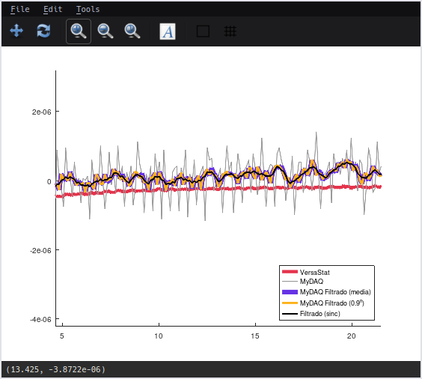Click the Filtrado (sinc) legend entry
The image size is (422, 379).
click(320, 314)
